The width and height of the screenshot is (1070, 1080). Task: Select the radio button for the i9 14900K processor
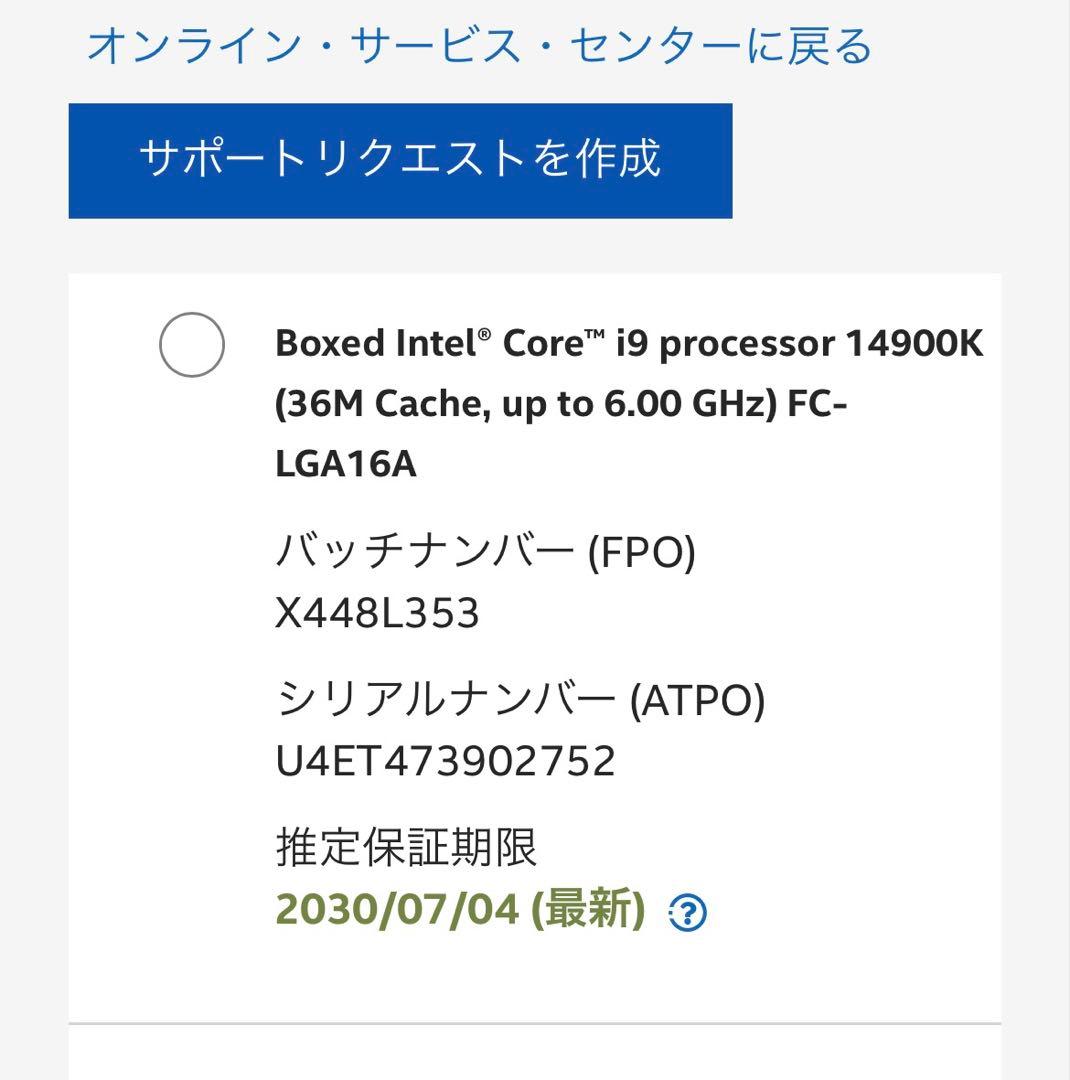194,345
